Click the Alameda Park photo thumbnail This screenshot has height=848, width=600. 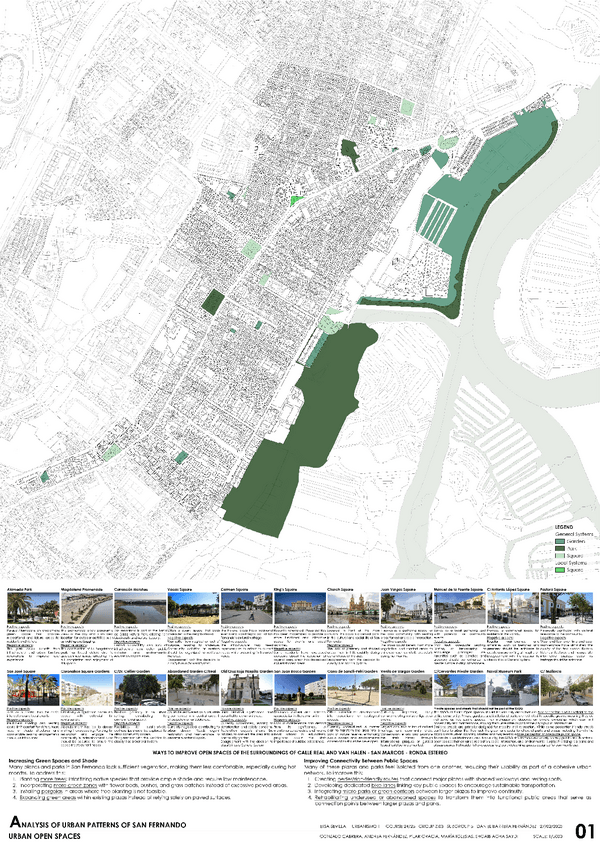[33, 608]
